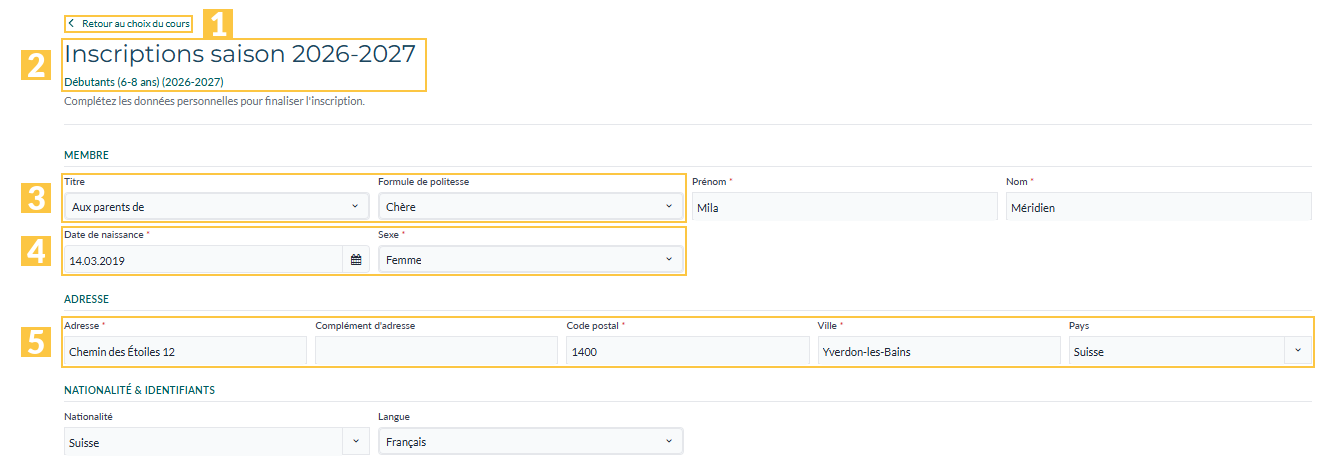This screenshot has width=1328, height=470.
Task: Click into the Prénom field containing Mila
Action: tap(845, 207)
